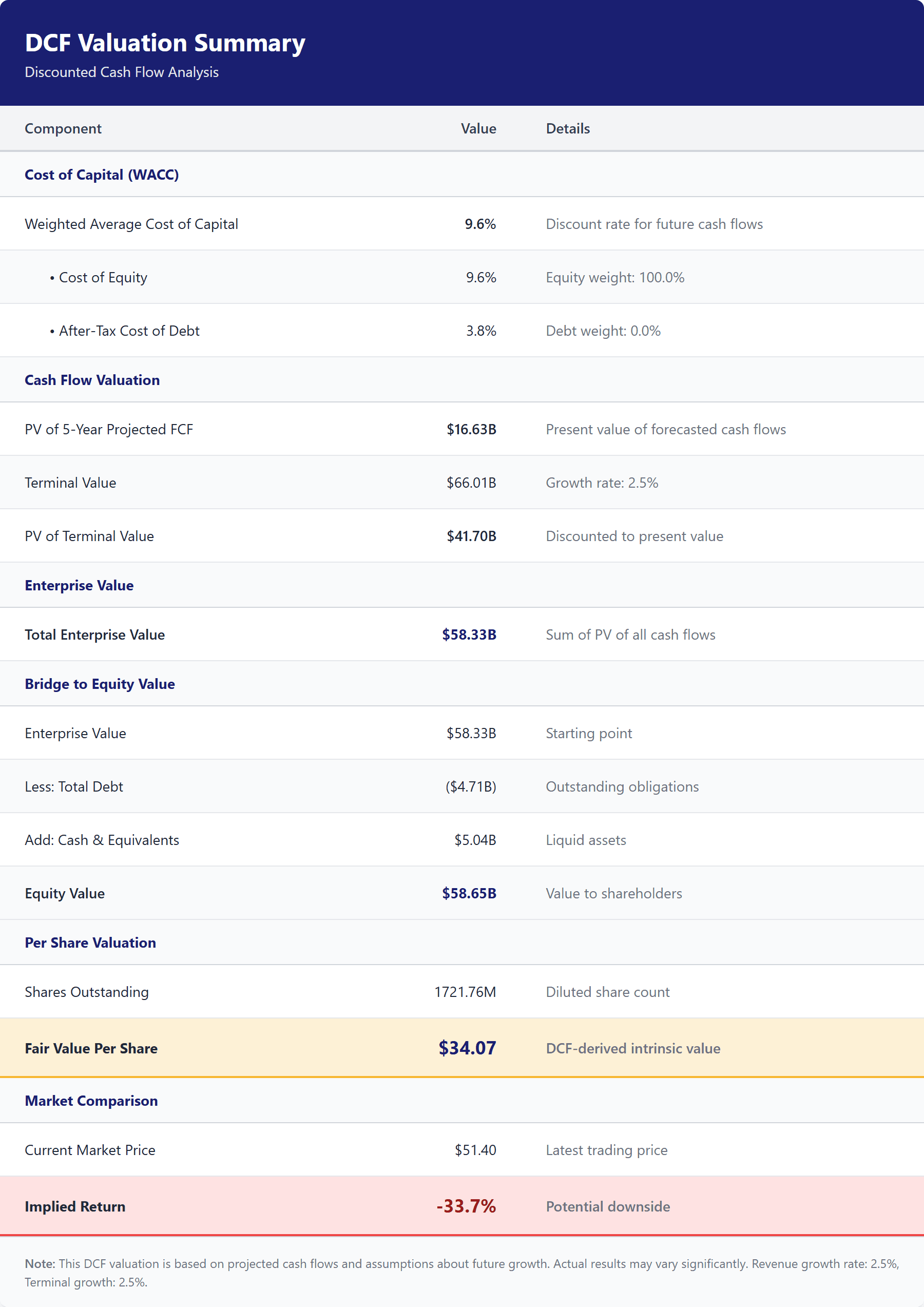924x1307 pixels.
Task: Select the Cost of Capital (WACC) section heading
Action: point(102,175)
